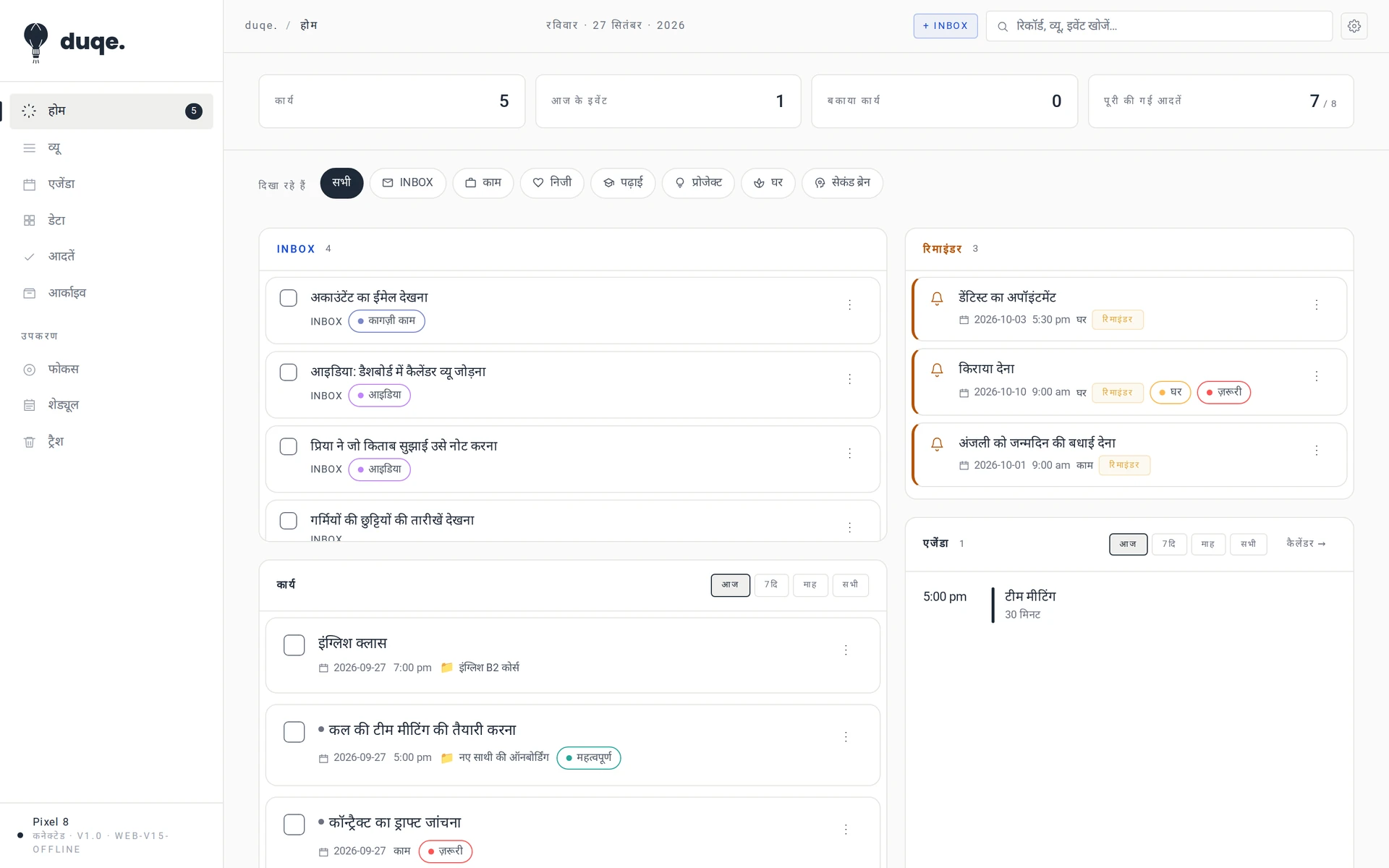Open three-dot menu for प्रिया ने जो किताब
Image resolution: width=1389 pixels, height=868 pixels.
[x=849, y=454]
